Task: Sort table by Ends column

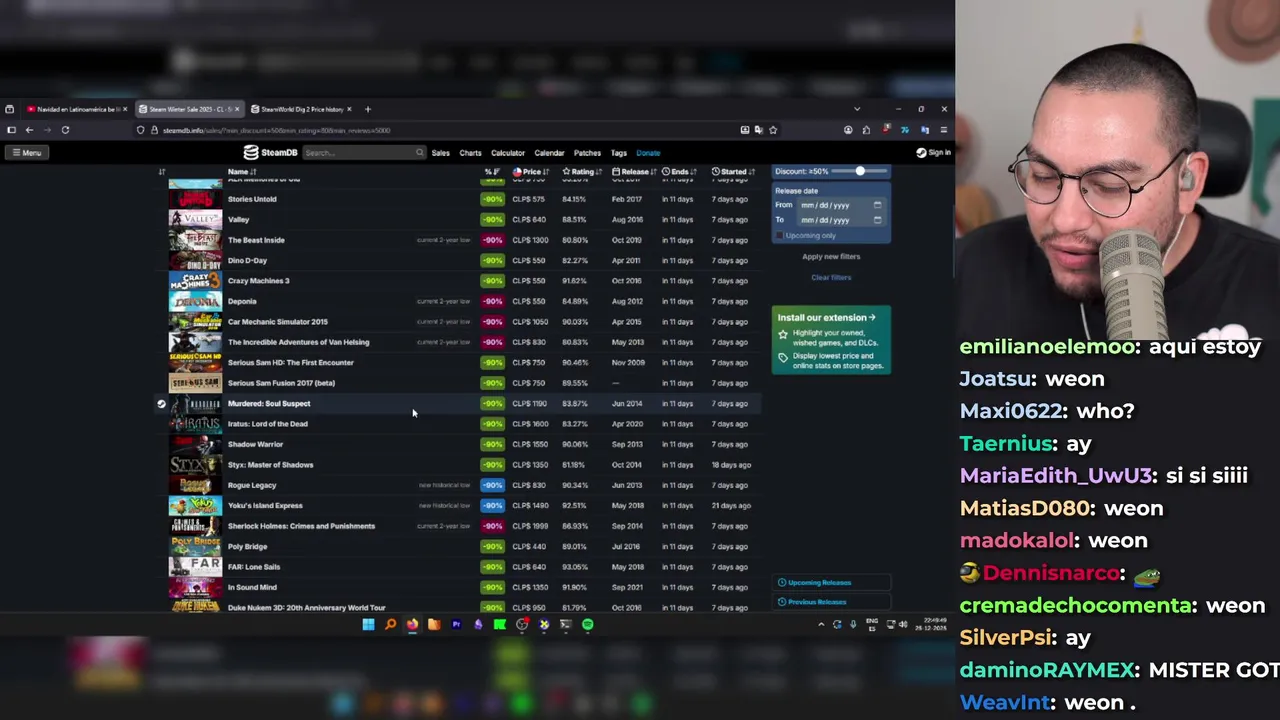Action: pyautogui.click(x=679, y=172)
